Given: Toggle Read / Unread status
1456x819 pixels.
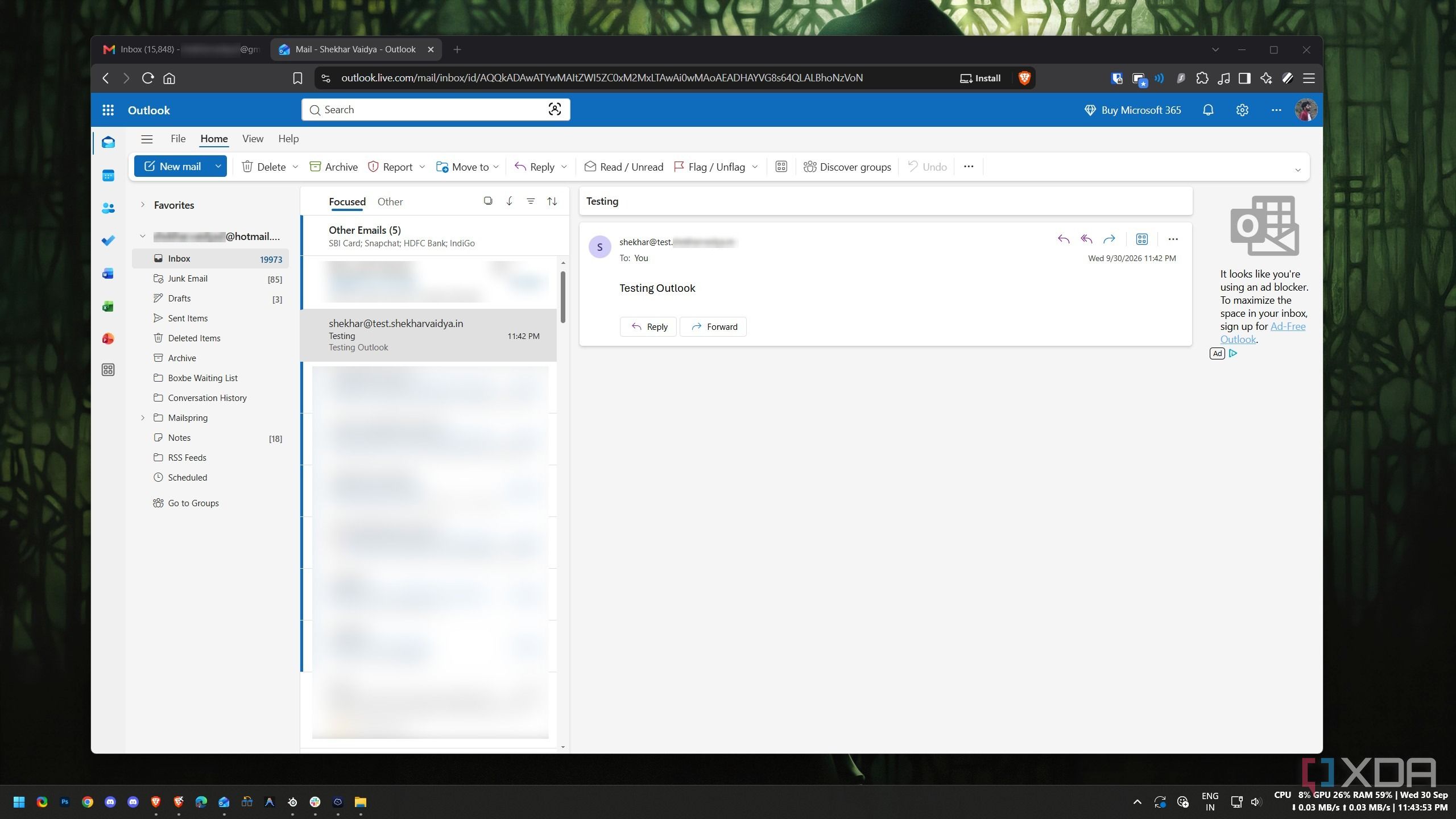Looking at the screenshot, I should coord(624,167).
